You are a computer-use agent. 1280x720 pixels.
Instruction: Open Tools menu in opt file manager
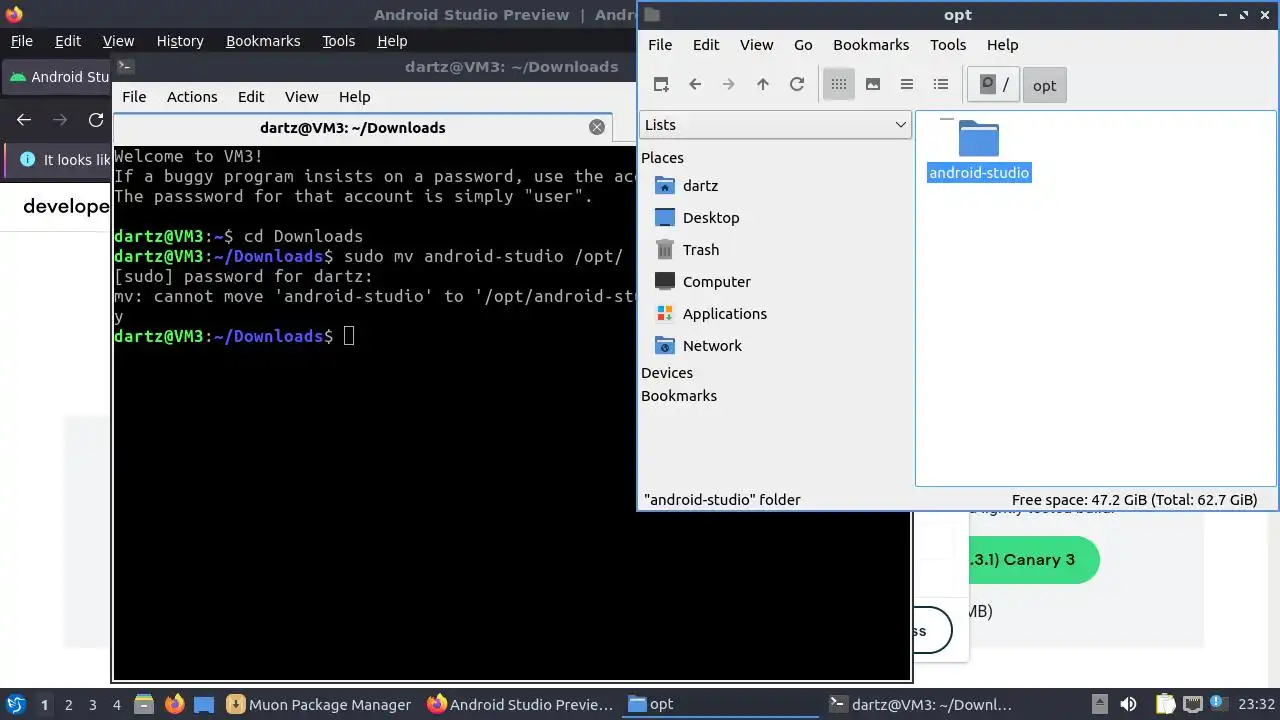[x=948, y=44]
